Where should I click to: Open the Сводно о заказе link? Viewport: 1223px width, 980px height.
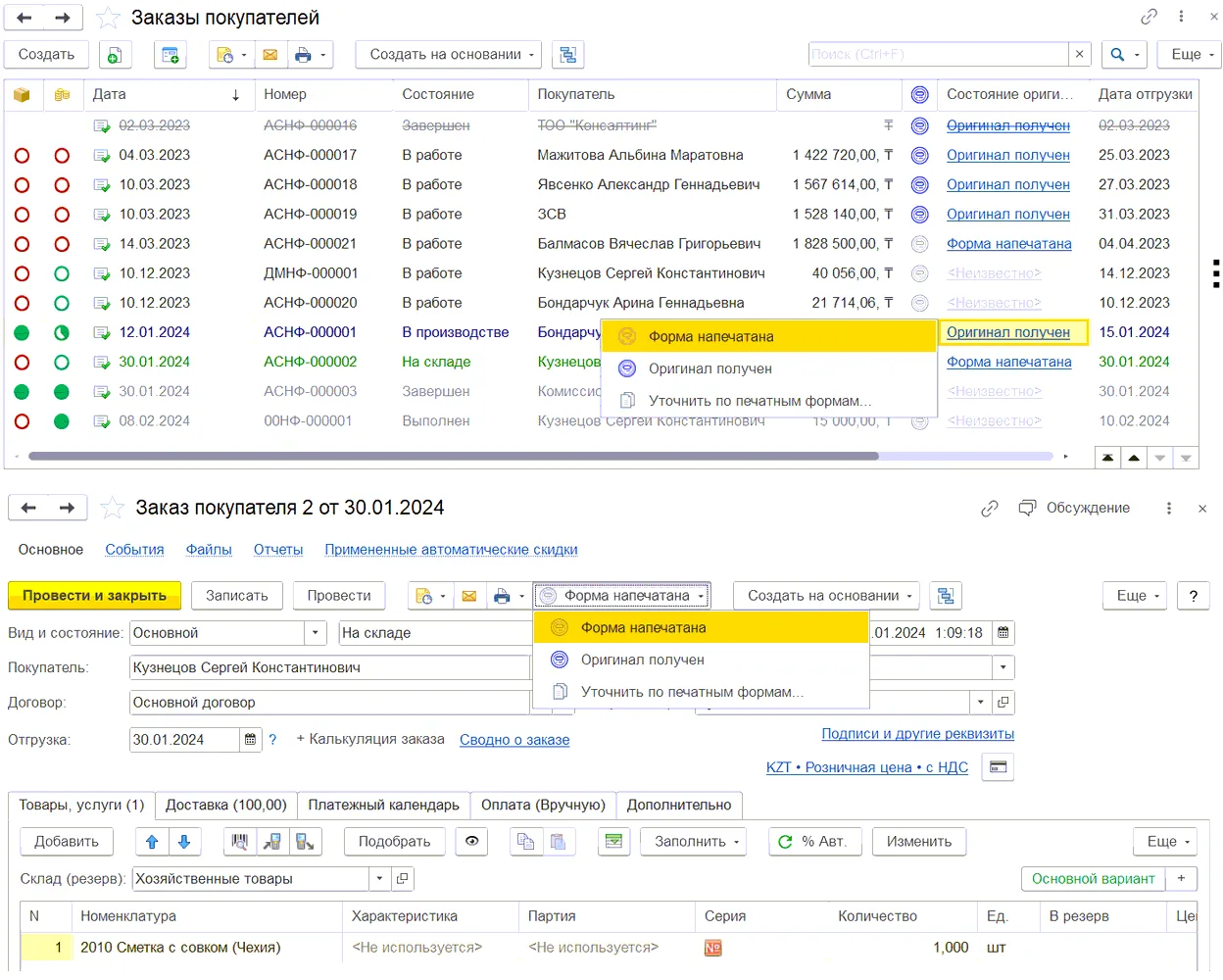[x=514, y=740]
